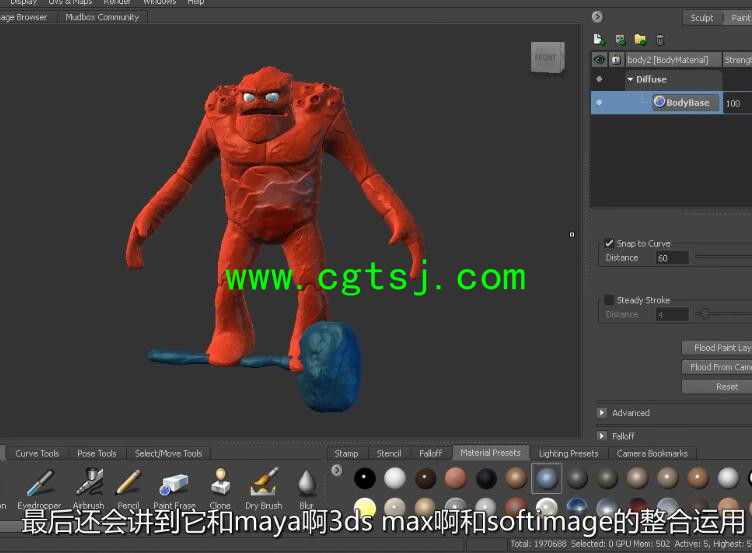The height and width of the screenshot is (553, 752).
Task: Expand the Advanced section
Action: click(602, 412)
